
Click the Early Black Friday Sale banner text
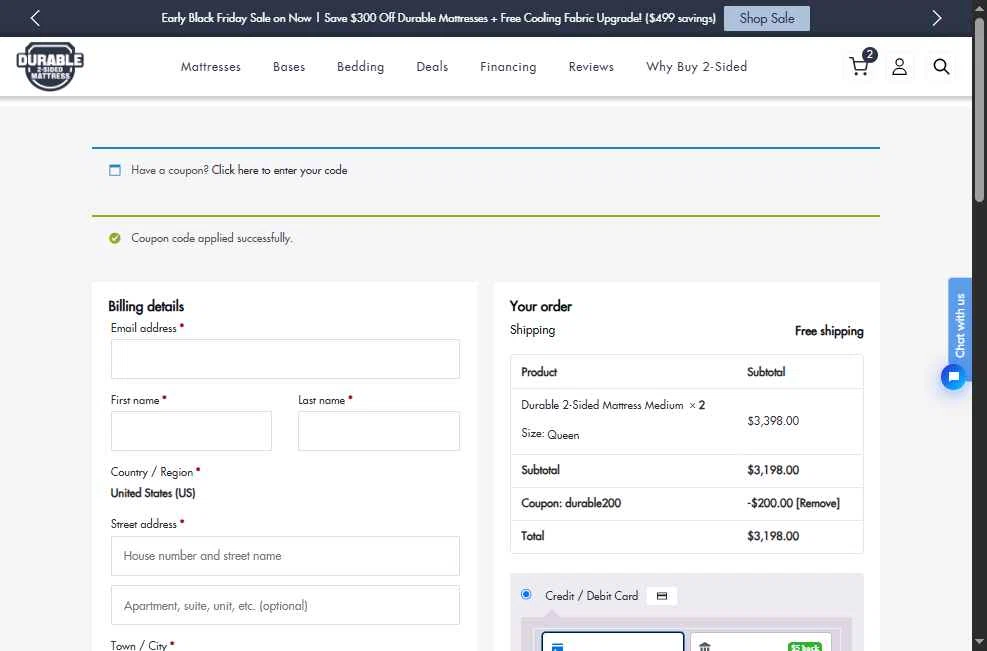tap(438, 18)
